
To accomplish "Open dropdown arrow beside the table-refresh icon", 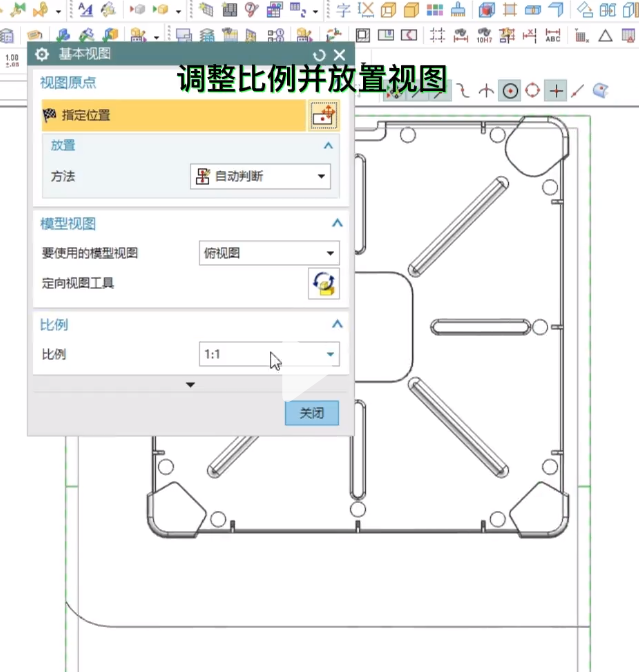I will tap(315, 11).
